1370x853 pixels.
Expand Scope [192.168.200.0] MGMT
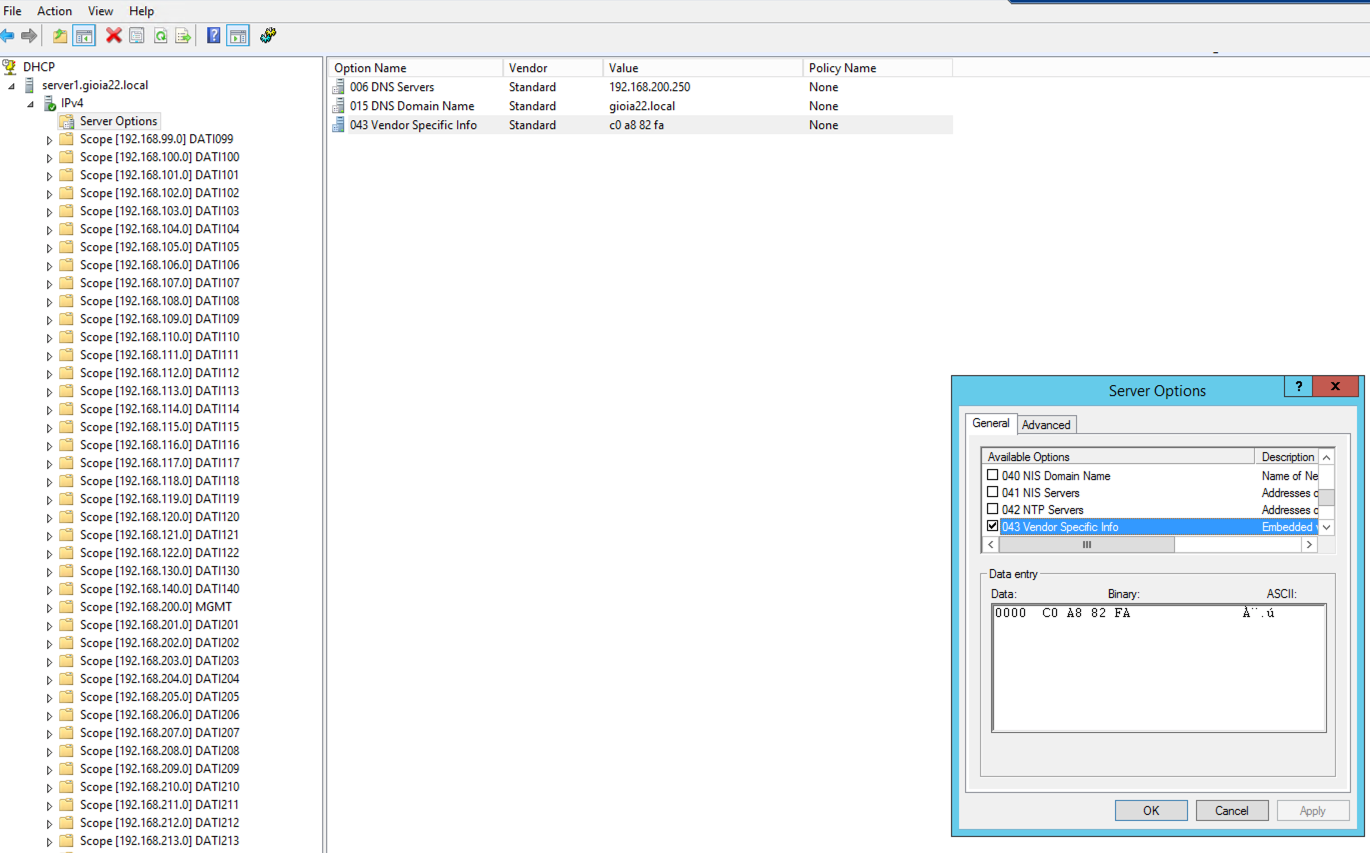pyautogui.click(x=49, y=608)
